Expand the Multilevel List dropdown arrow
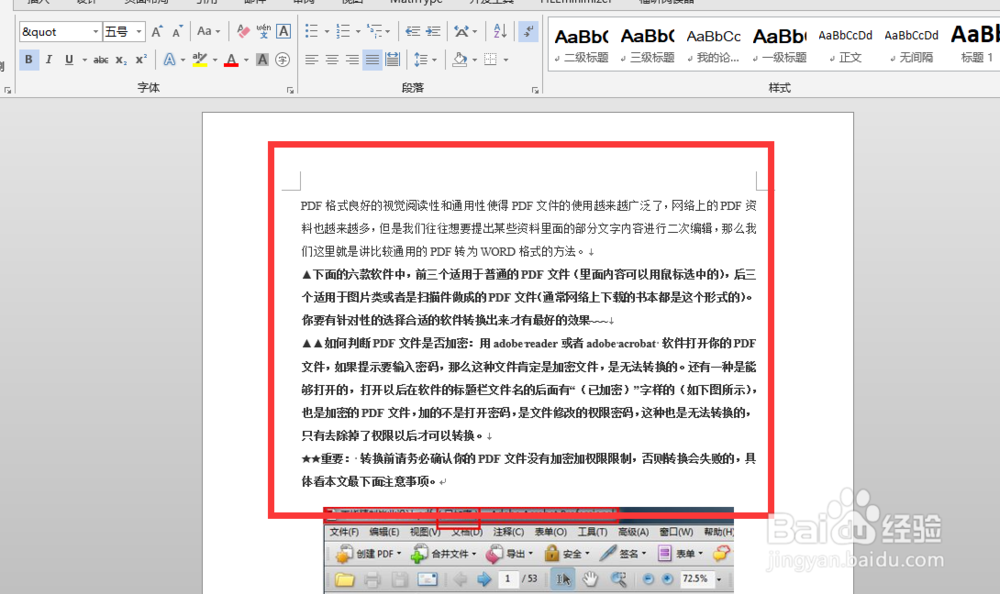Viewport: 1000px width, 594px height. pyautogui.click(x=388, y=31)
